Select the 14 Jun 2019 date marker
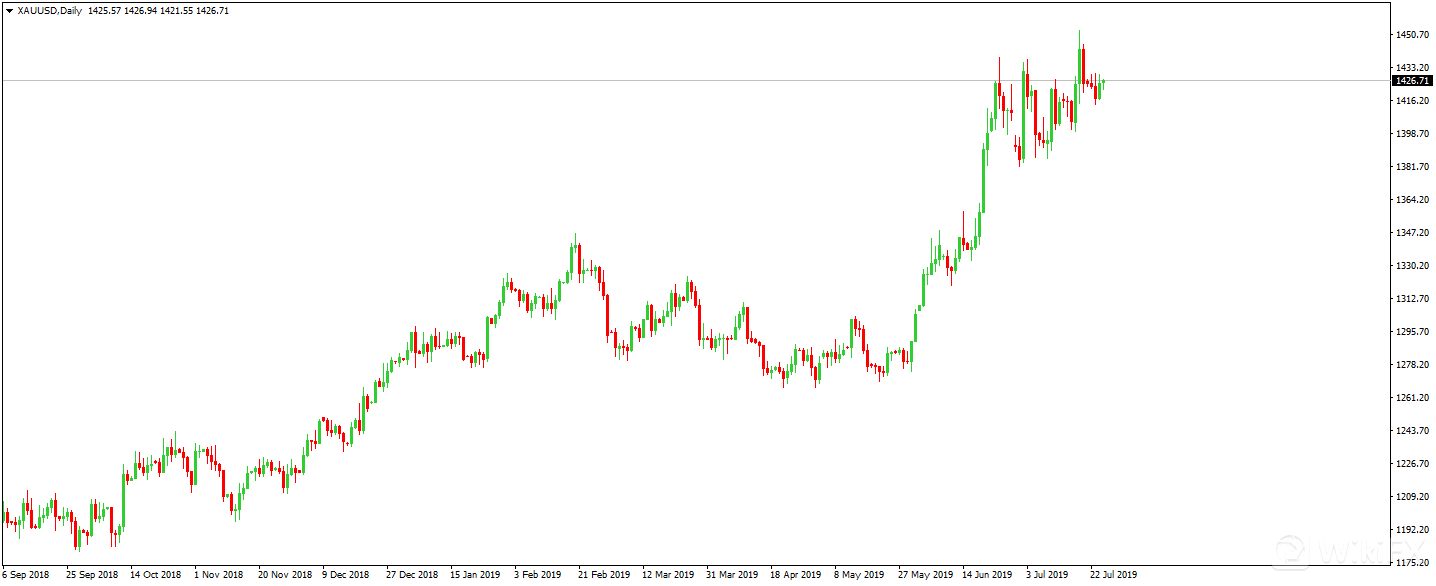Screen dimensions: 1436x586 [x=987, y=575]
